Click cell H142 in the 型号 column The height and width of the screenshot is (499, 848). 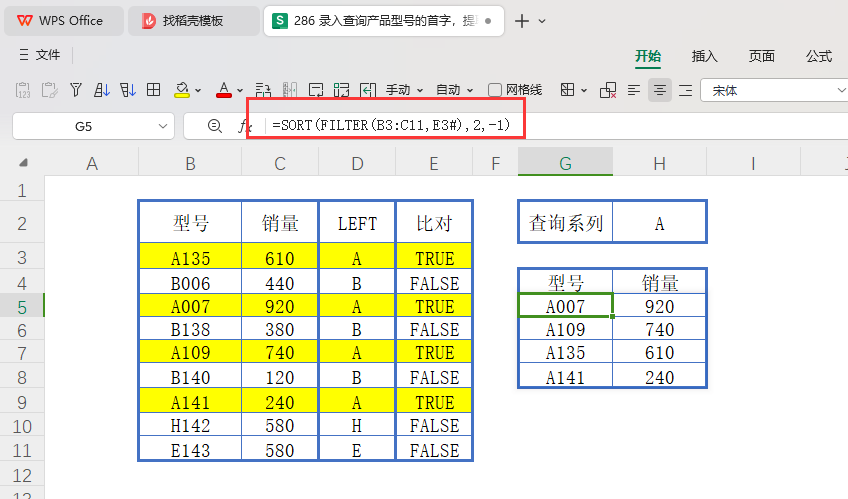click(190, 425)
